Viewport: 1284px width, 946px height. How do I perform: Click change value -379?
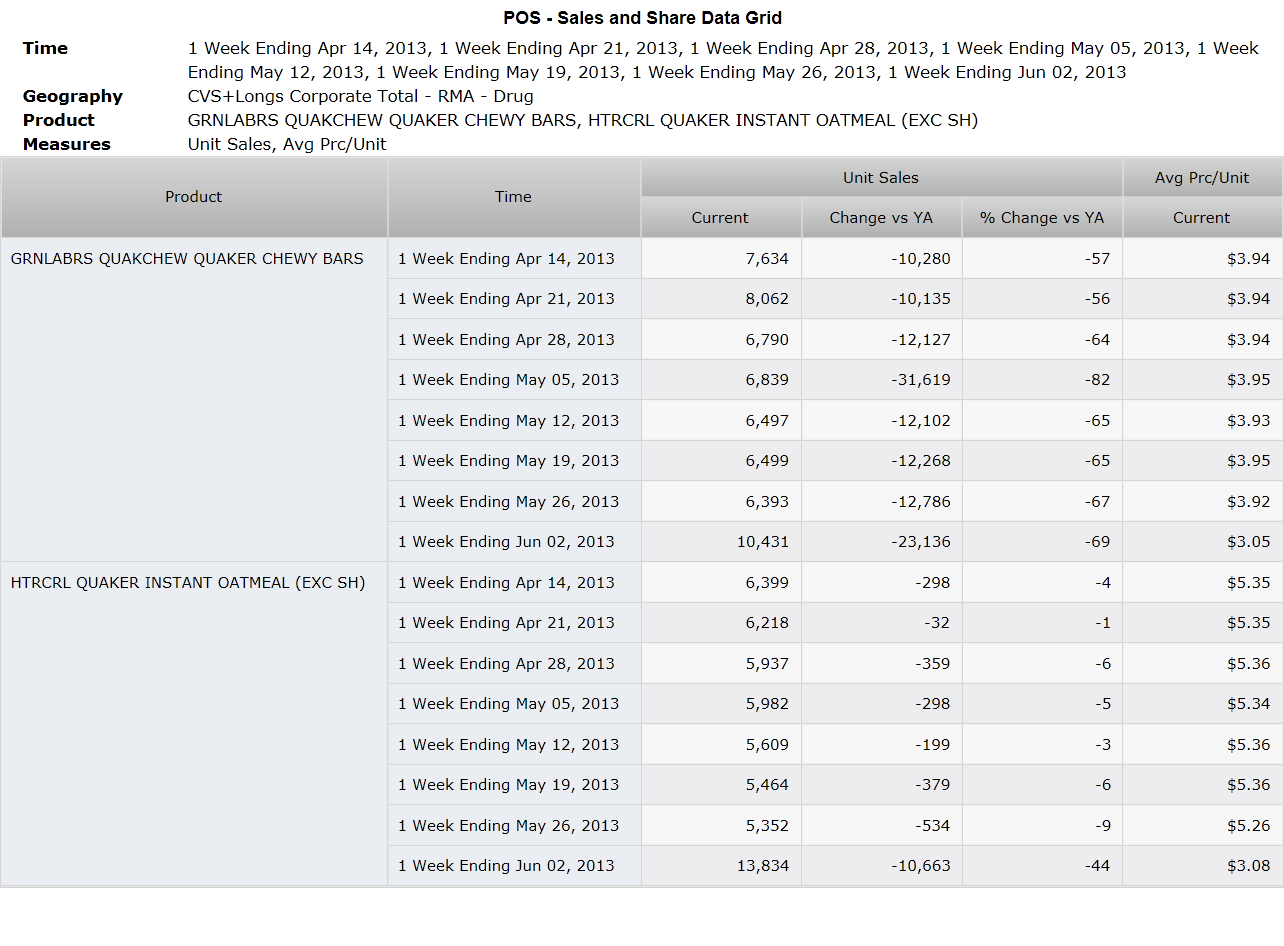pos(881,784)
